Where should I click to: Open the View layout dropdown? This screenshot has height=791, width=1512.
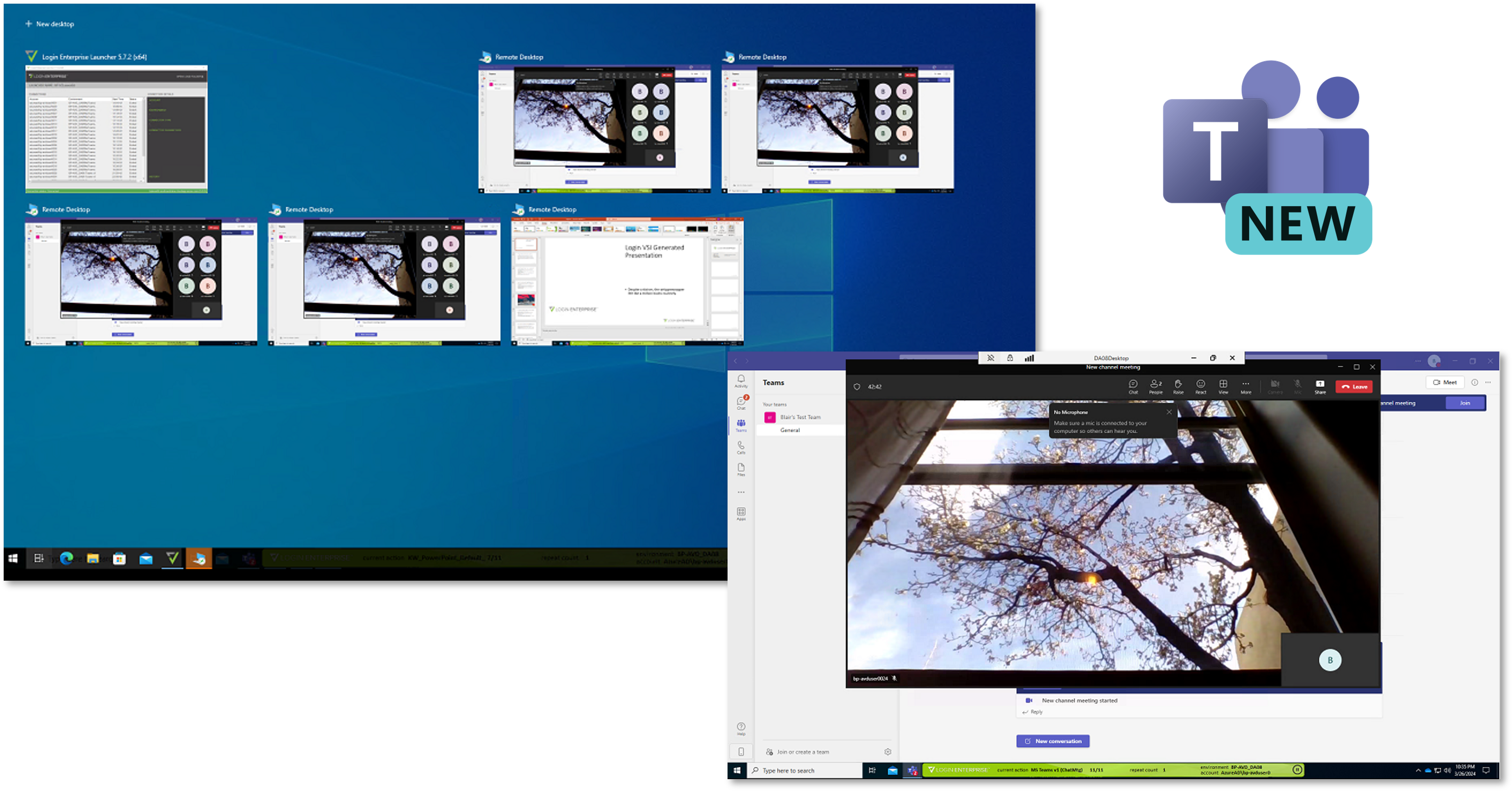(x=1223, y=385)
